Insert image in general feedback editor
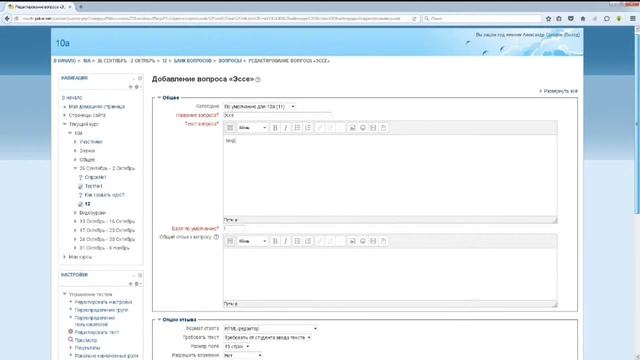 coord(352,241)
